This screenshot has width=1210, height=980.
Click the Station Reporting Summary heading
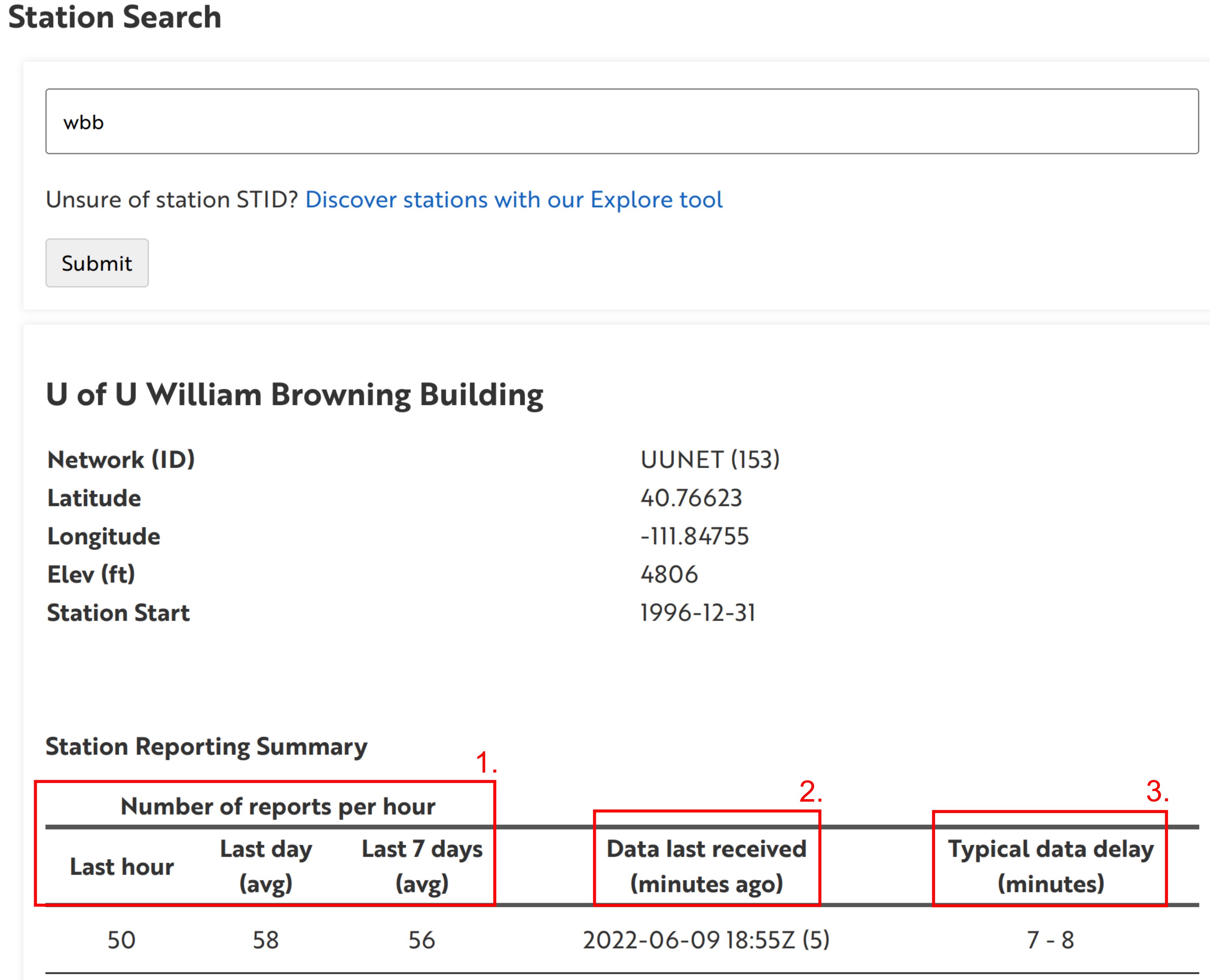[x=206, y=747]
